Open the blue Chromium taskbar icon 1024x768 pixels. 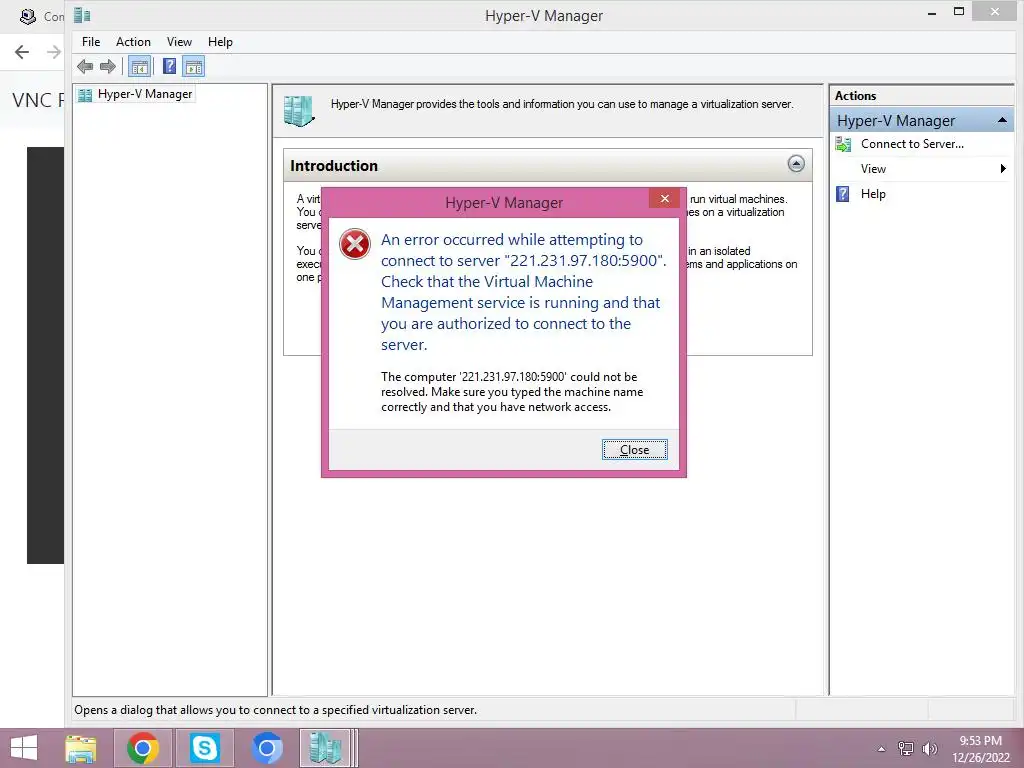pos(266,748)
